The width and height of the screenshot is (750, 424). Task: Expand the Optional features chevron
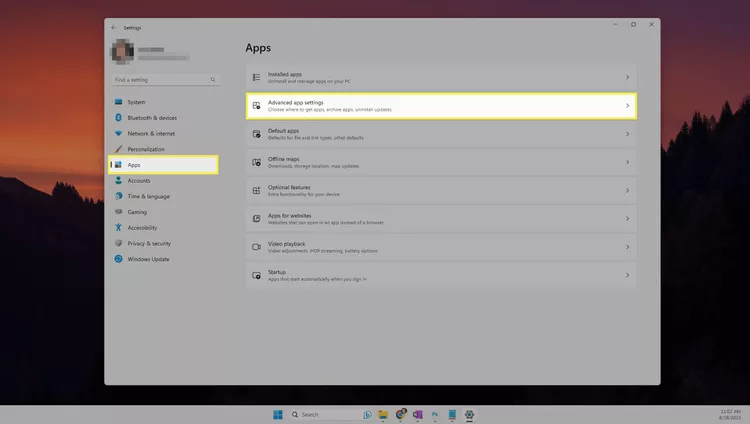click(x=628, y=190)
